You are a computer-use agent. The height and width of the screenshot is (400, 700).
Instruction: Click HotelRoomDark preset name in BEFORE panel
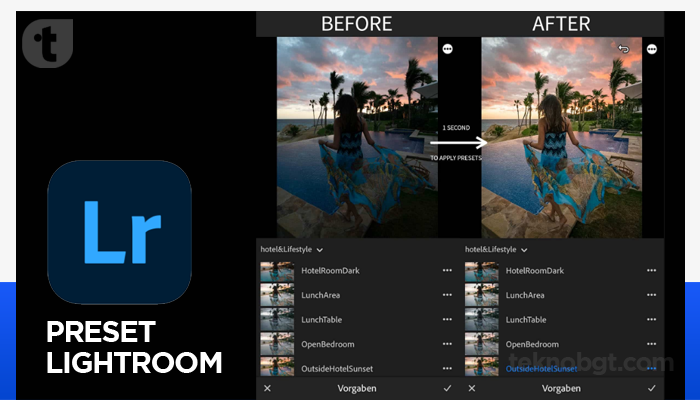click(330, 271)
